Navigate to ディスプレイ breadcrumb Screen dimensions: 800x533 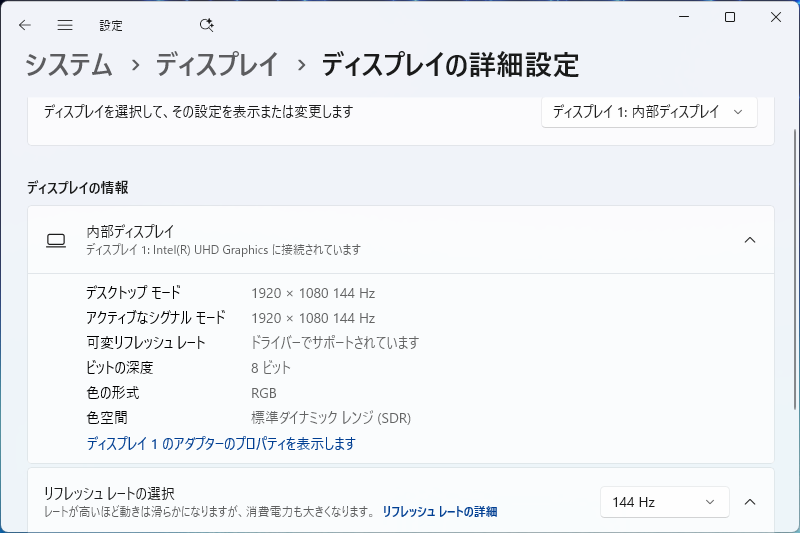[x=217, y=65]
